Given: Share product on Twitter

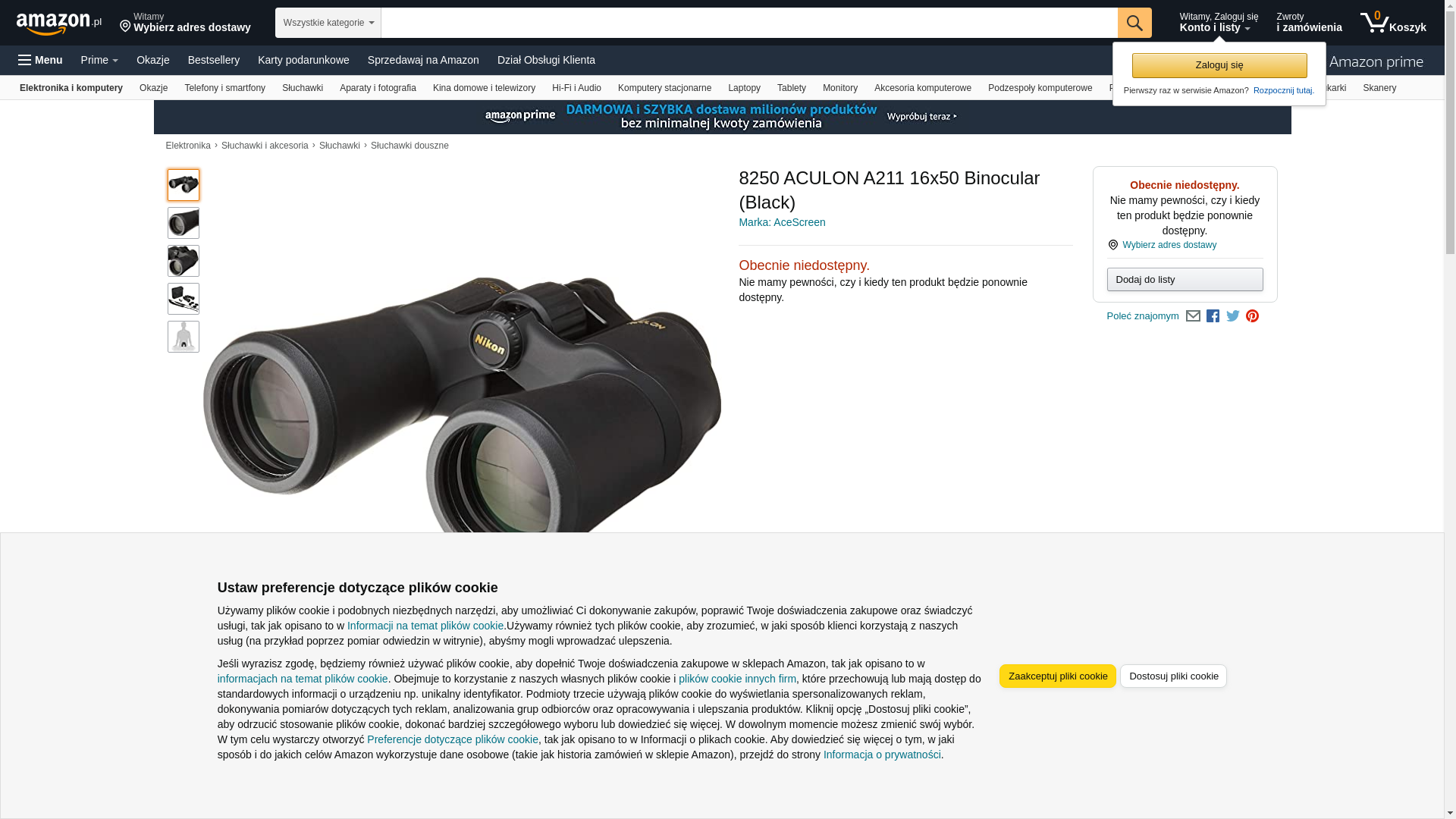Looking at the screenshot, I should coord(1232,316).
